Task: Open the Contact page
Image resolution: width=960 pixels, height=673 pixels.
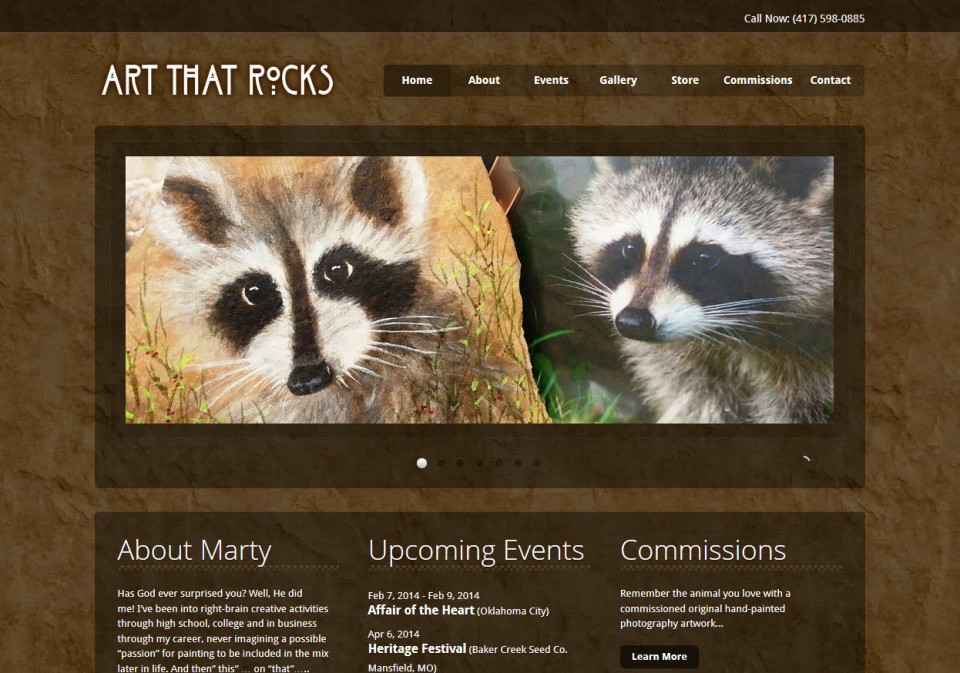Action: [830, 80]
